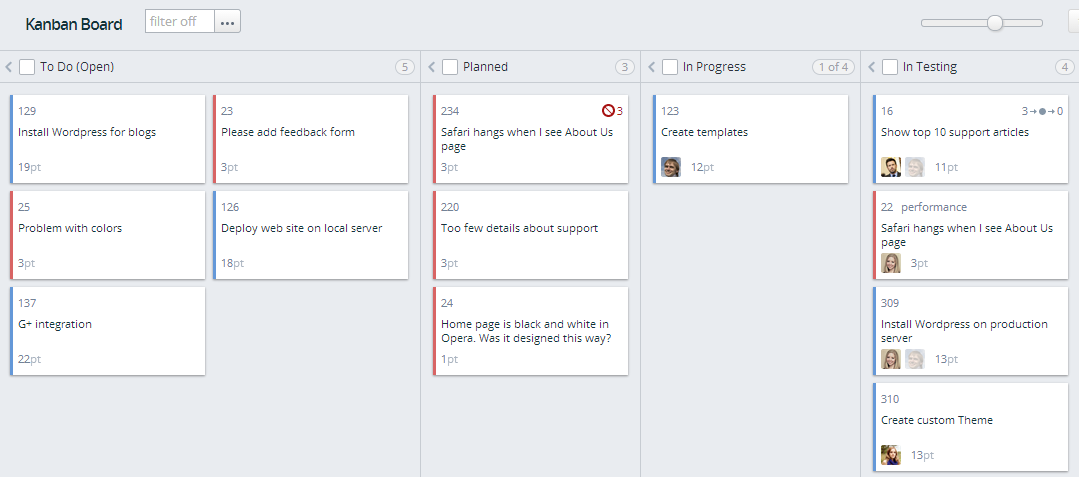The image size is (1079, 477).
Task: Select the In Progress column checkbox
Action: (670, 67)
